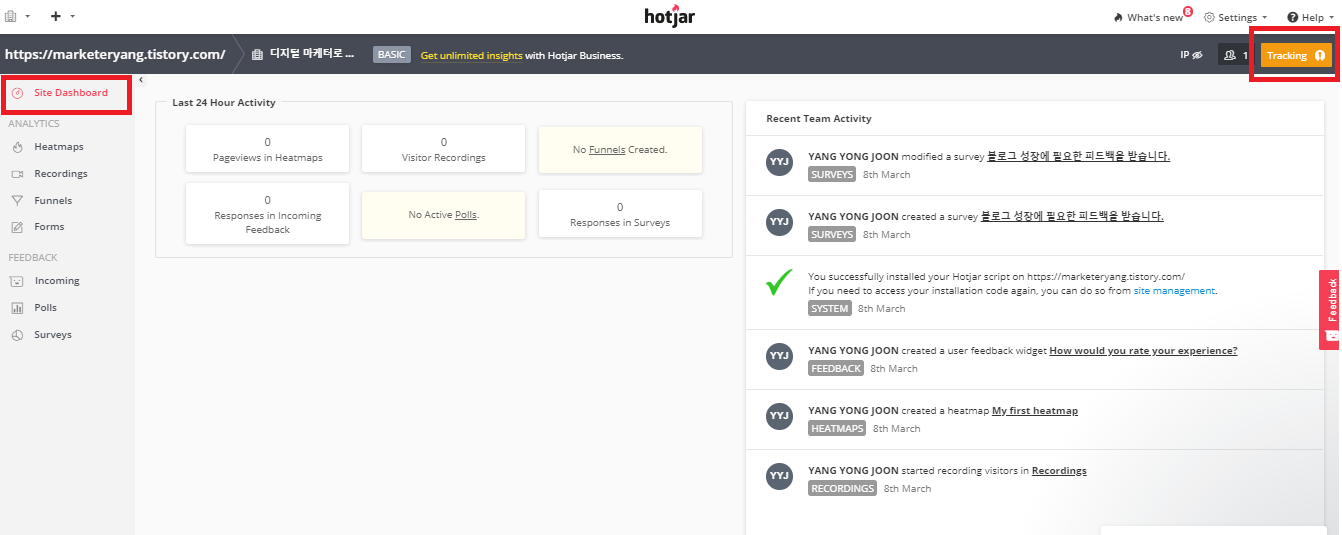Click YYJ avatar beside started recording entry
Viewport: 1342px width, 535px height.
(x=779, y=477)
